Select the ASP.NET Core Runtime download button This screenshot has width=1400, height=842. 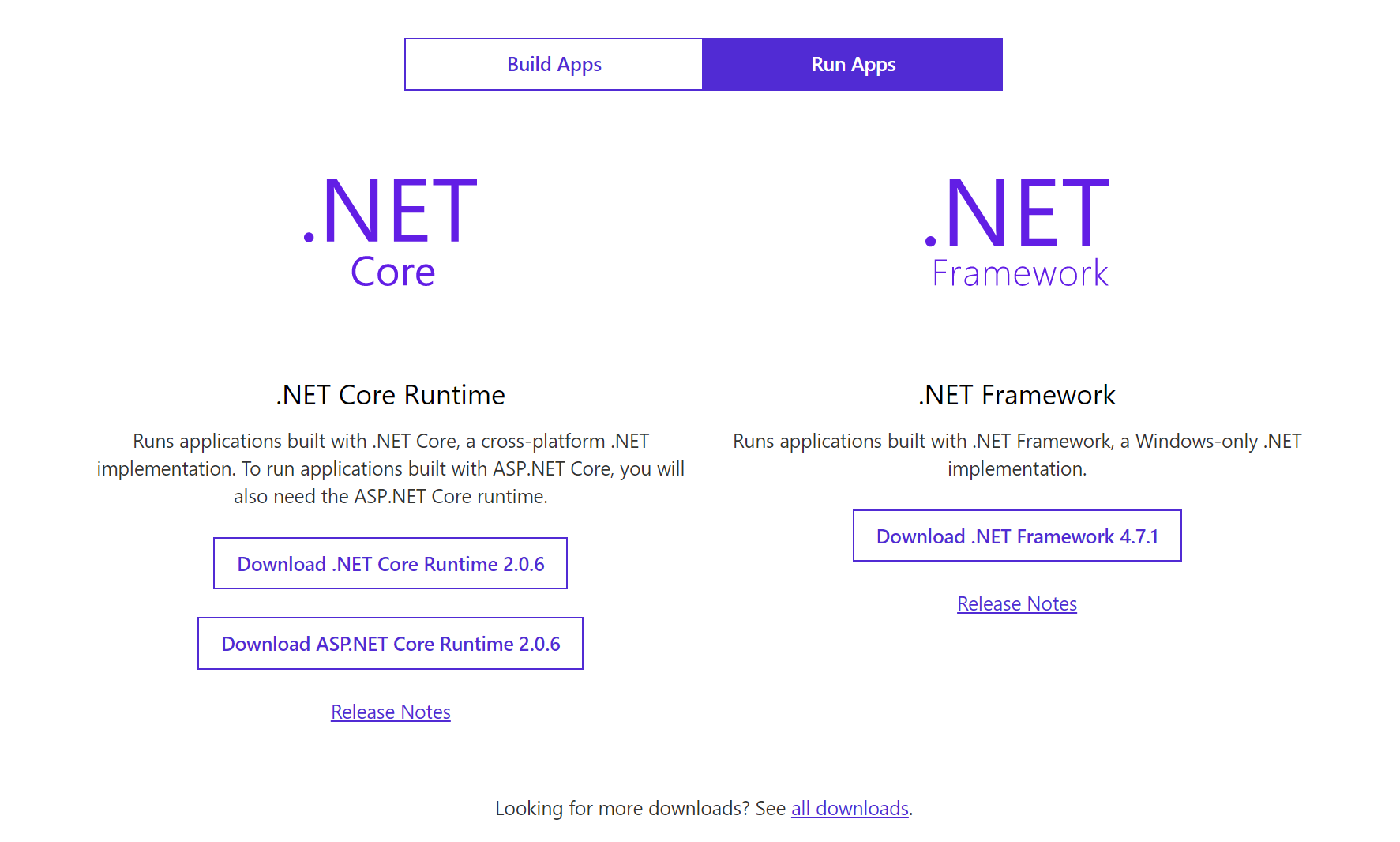coord(390,643)
